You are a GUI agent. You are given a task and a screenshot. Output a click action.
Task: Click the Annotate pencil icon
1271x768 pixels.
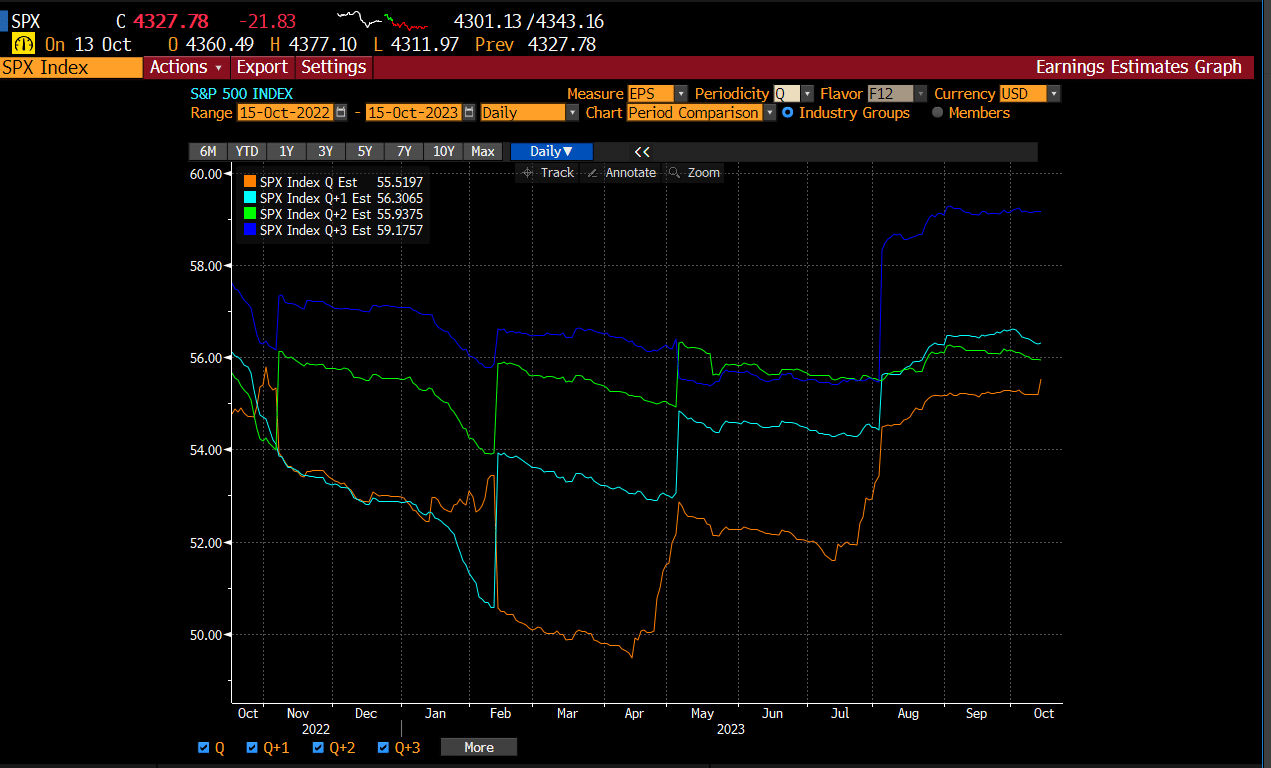tap(592, 173)
